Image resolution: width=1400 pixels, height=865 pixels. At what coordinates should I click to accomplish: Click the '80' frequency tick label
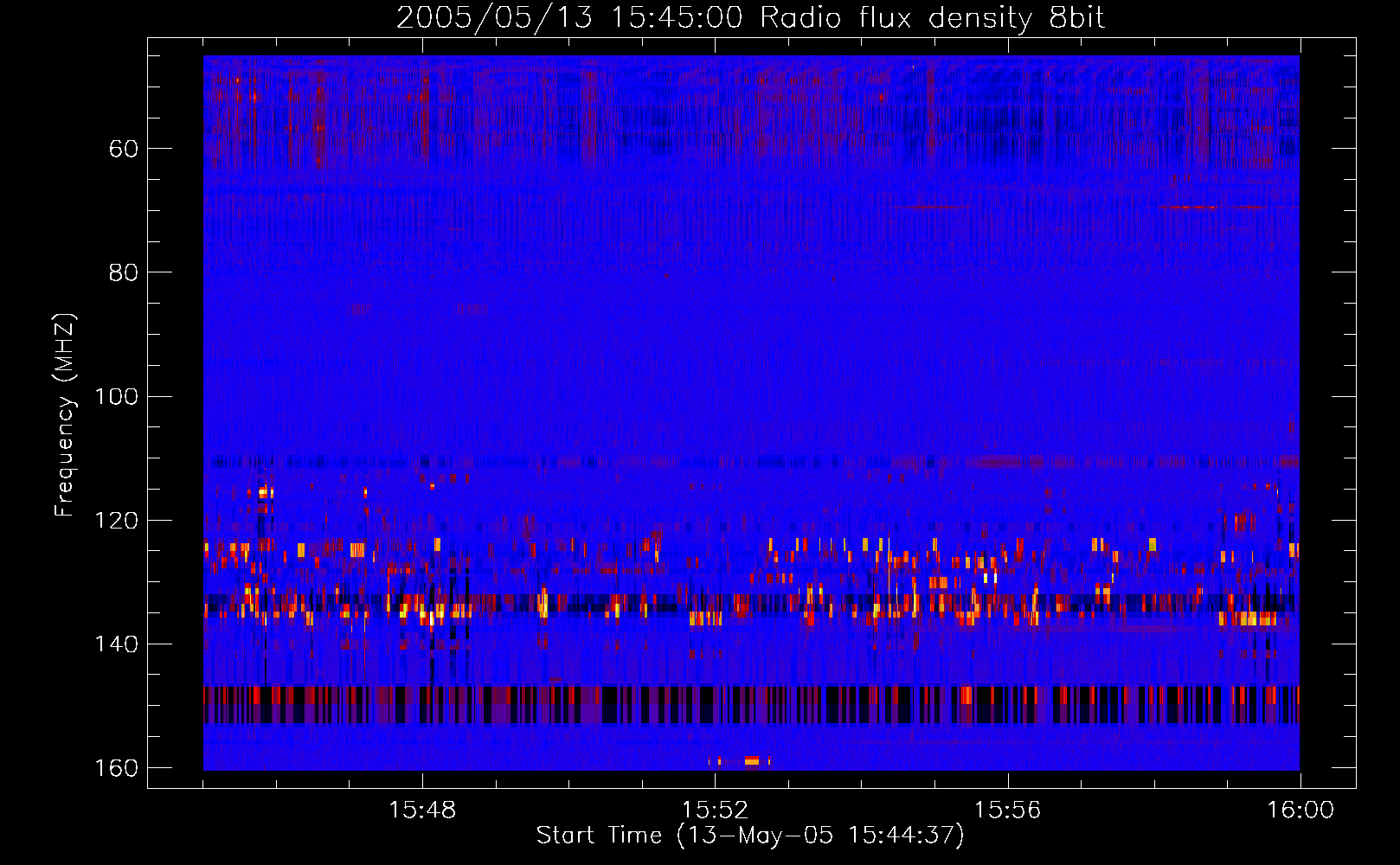[124, 272]
